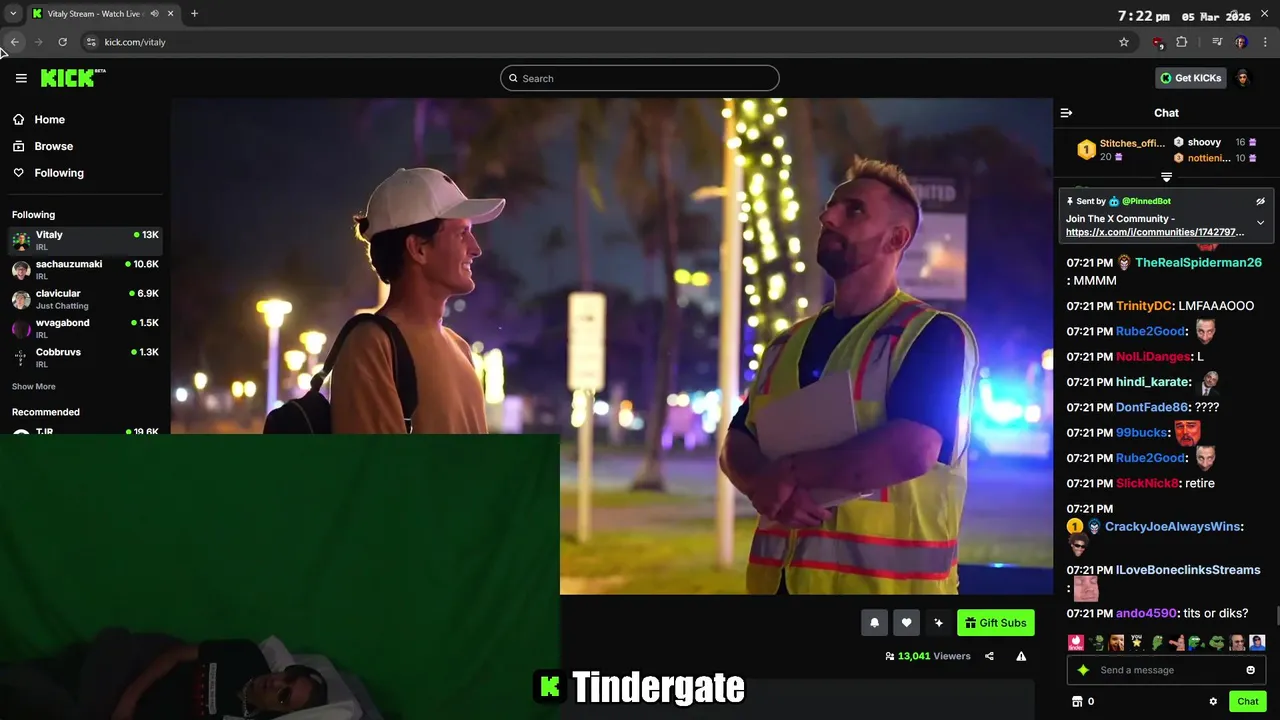Screen dimensions: 1280x720
Task: Open the X community link
Action: [x=1155, y=232]
